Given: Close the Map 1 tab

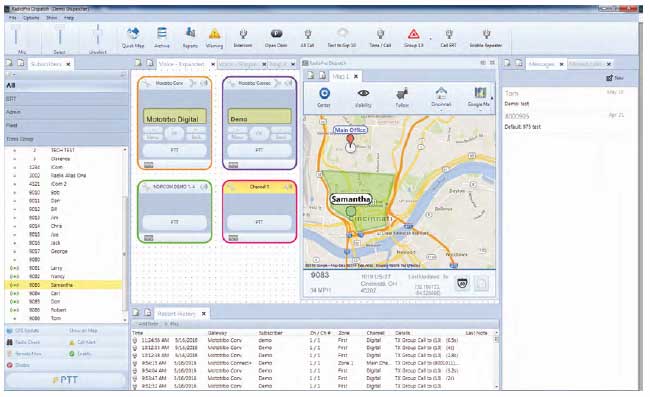Looking at the screenshot, I should click(356, 76).
